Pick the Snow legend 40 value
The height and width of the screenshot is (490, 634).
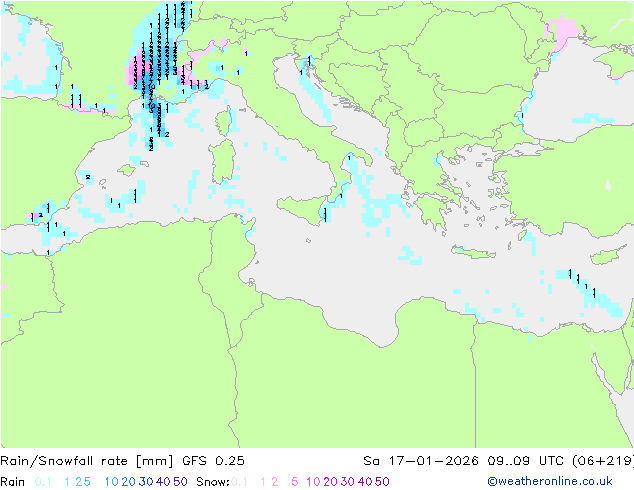pos(365,482)
